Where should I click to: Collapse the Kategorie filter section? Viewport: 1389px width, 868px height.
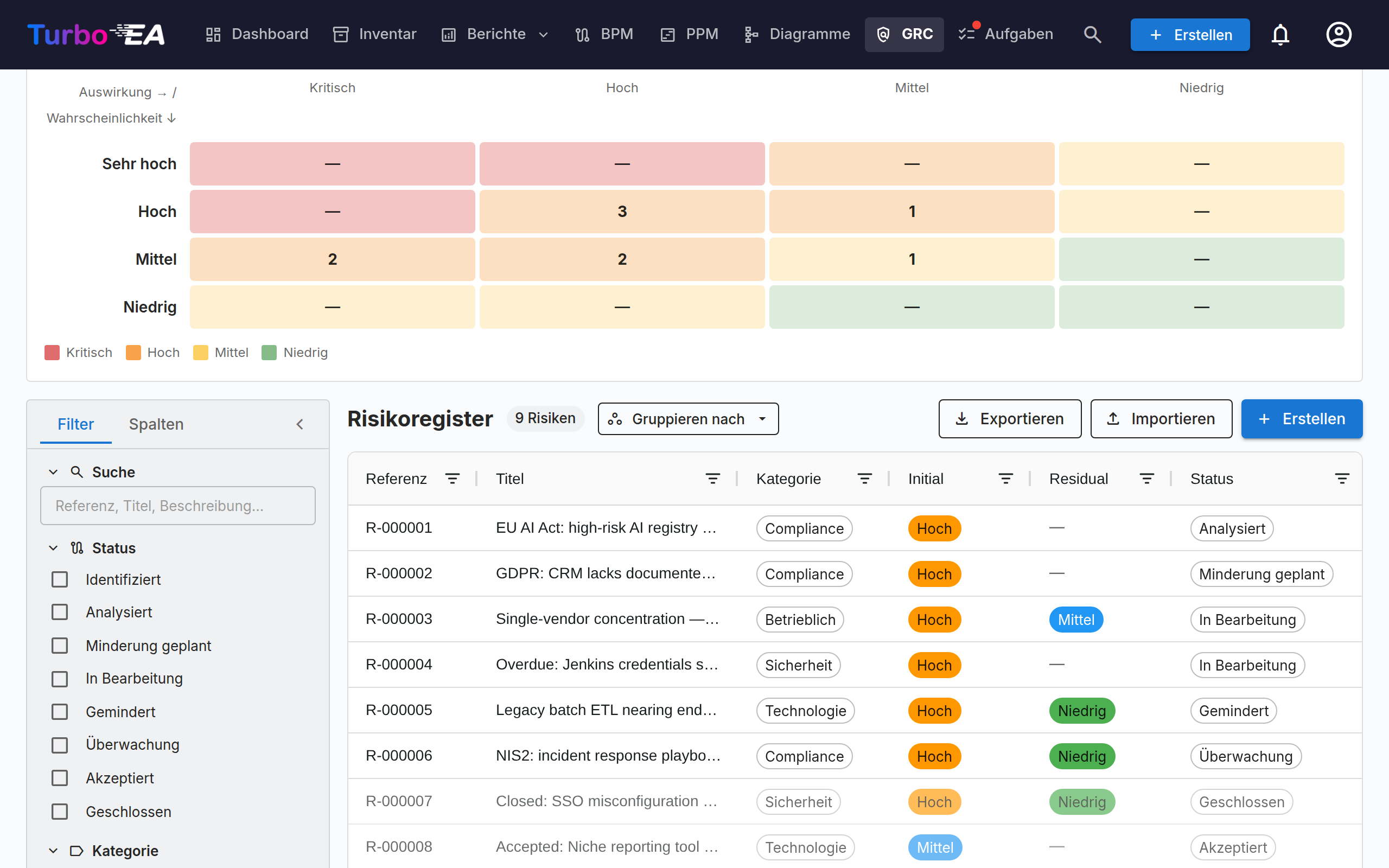[53, 850]
